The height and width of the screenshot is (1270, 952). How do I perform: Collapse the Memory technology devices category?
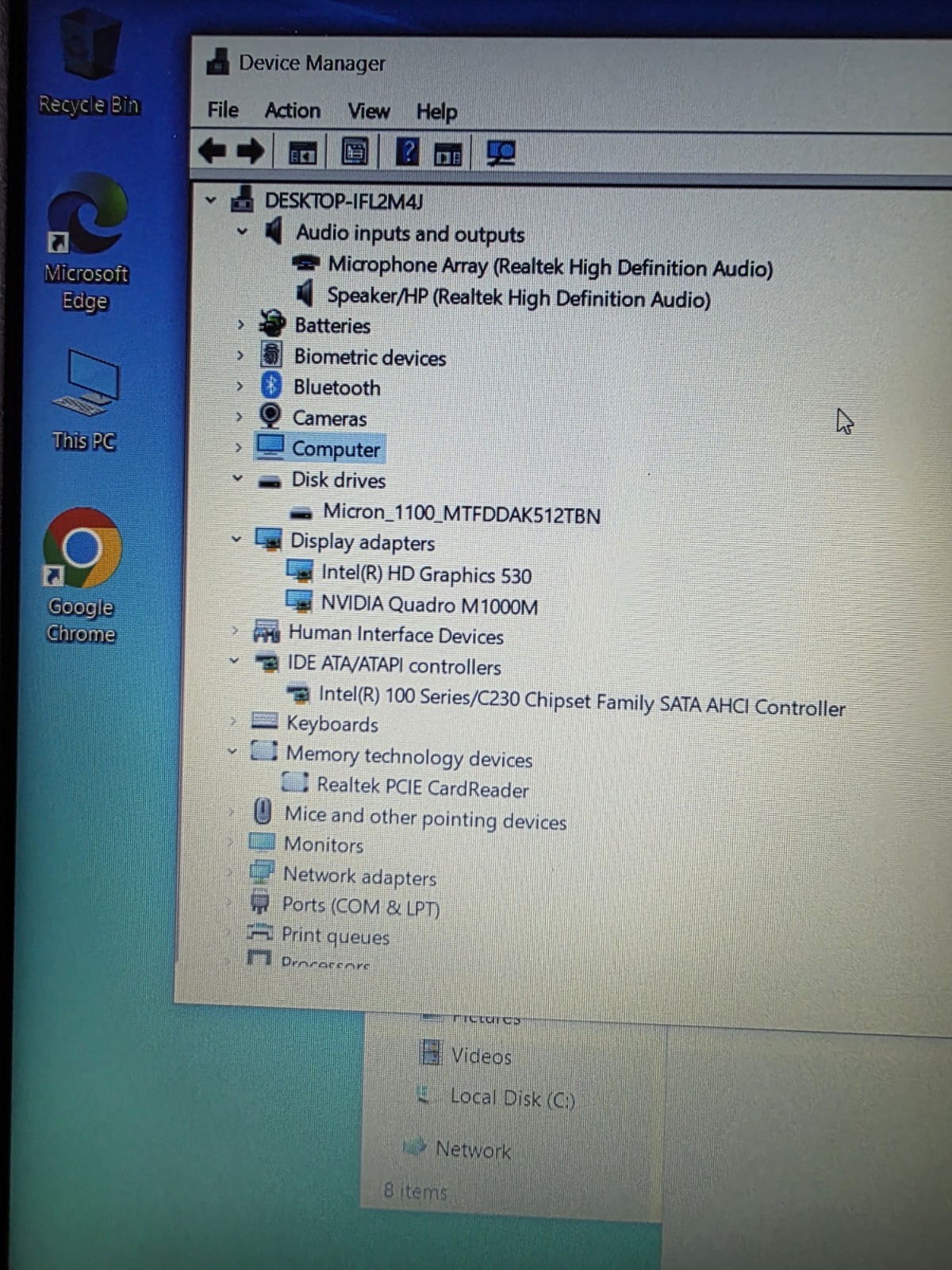point(232,751)
